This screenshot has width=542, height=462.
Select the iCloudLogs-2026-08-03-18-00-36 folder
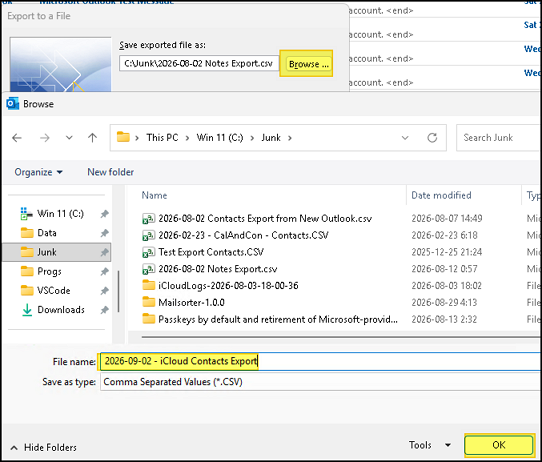point(228,286)
